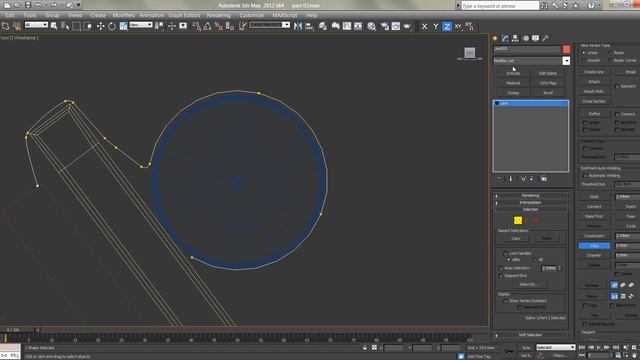
Task: Activate the Select and Scale tool
Action: (x=123, y=26)
